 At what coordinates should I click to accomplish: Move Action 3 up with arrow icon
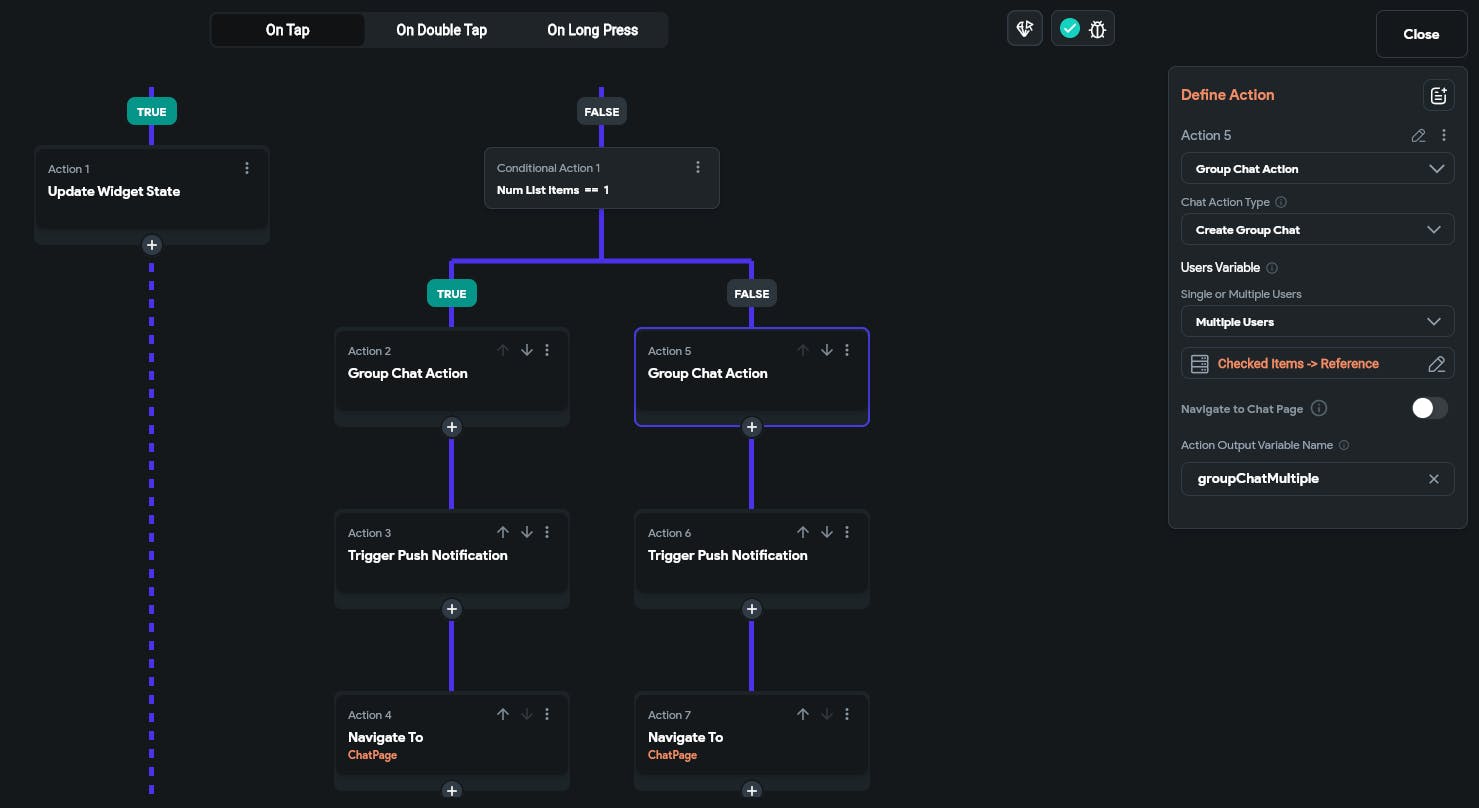503,533
